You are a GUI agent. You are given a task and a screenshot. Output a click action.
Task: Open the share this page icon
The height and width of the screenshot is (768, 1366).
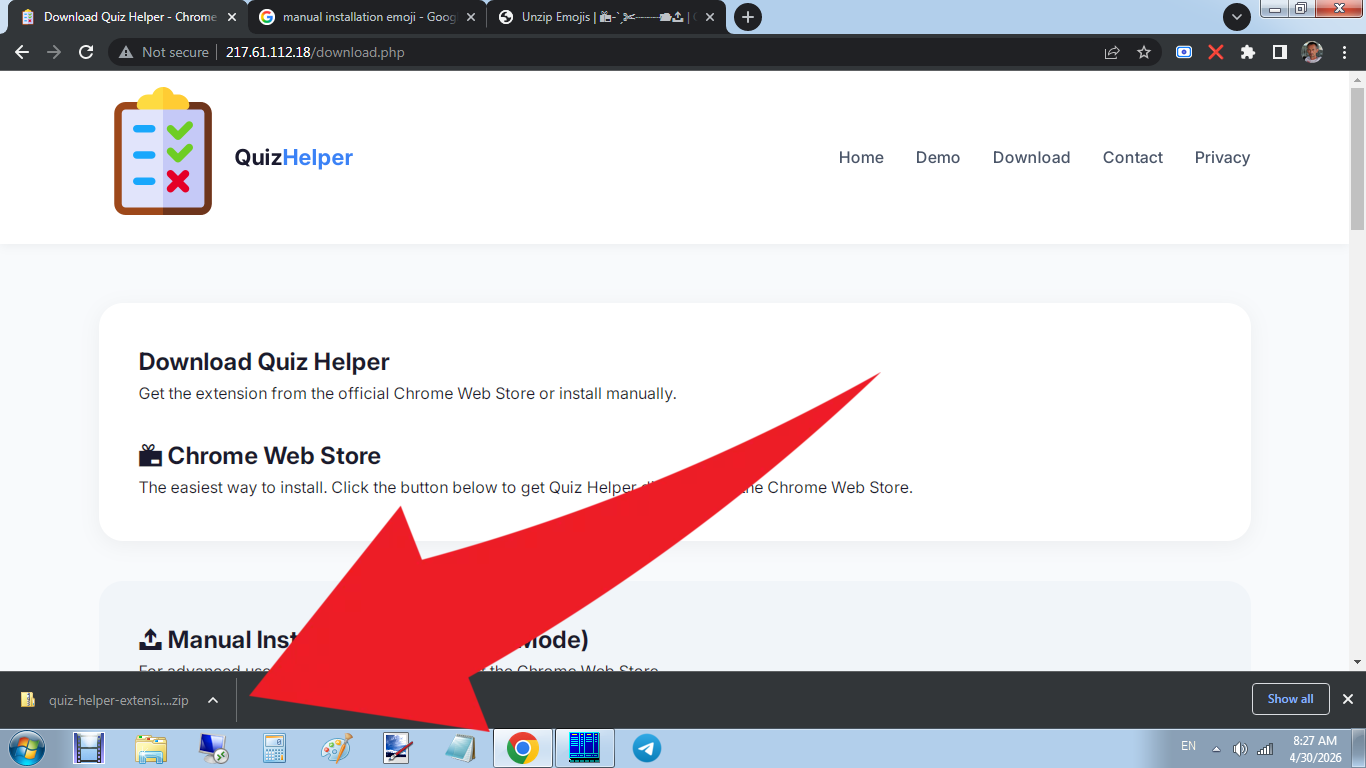1112,52
